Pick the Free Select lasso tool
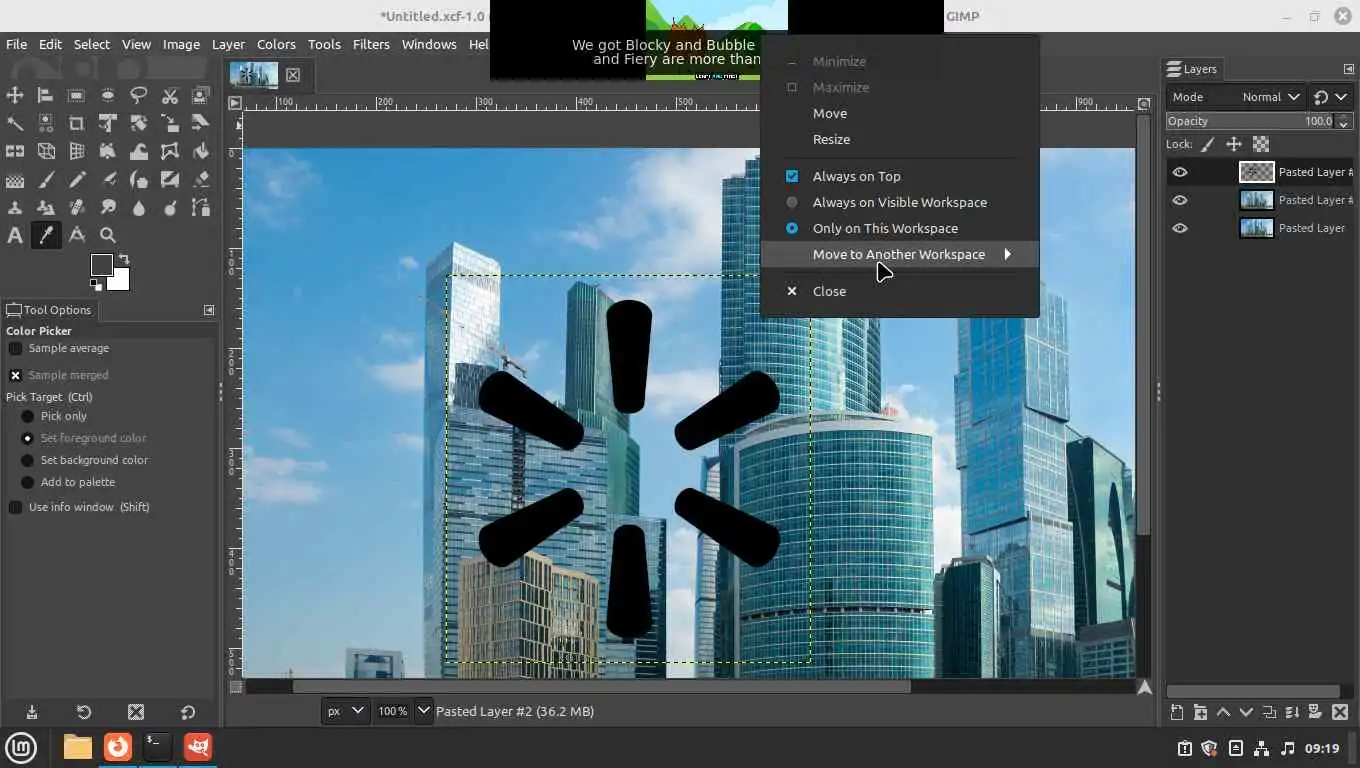 (139, 95)
